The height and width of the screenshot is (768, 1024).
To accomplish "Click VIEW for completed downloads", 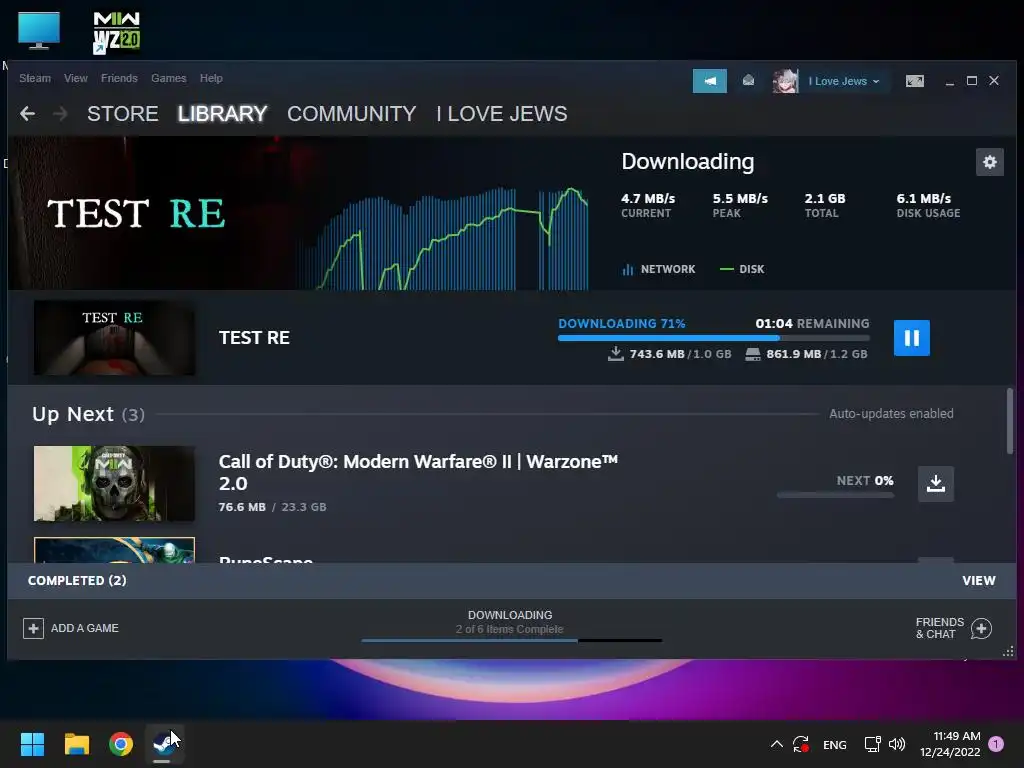I will pyautogui.click(x=978, y=581).
